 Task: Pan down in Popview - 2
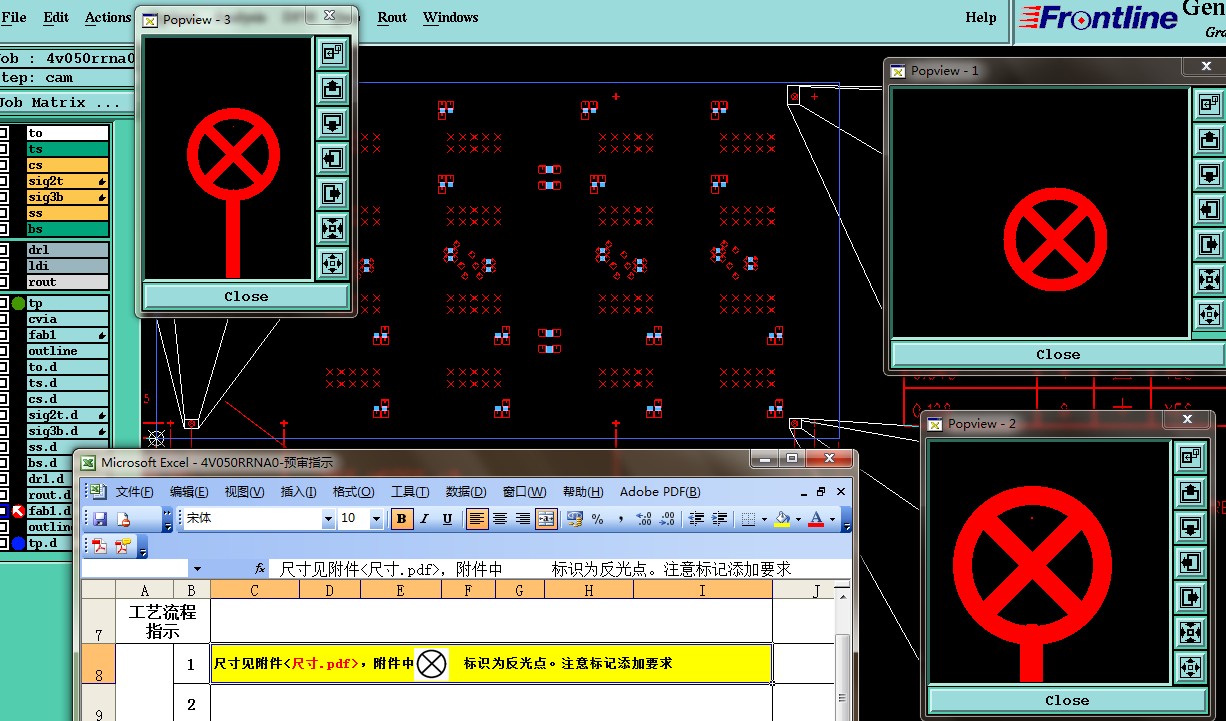(1190, 527)
